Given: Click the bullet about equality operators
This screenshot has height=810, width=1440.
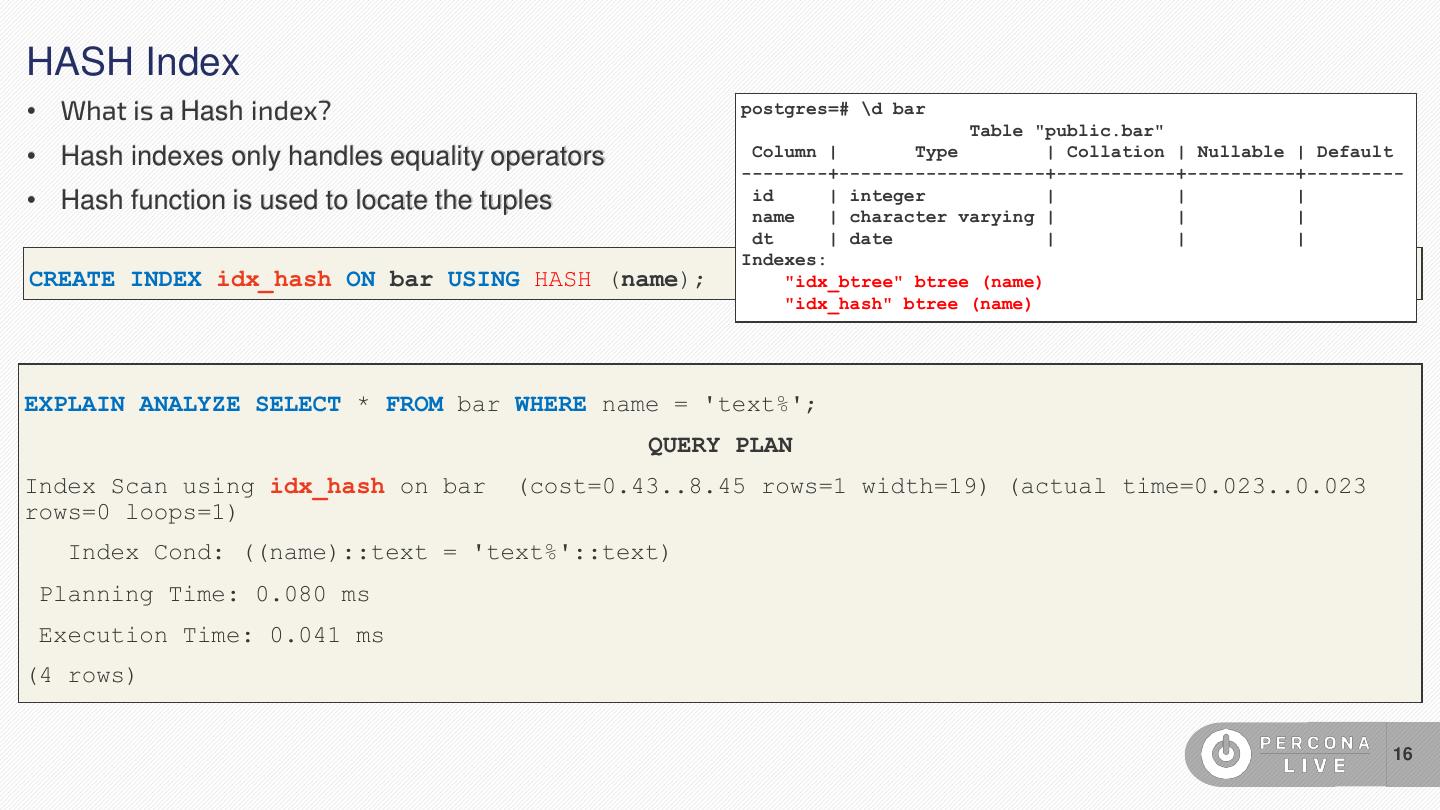Looking at the screenshot, I should pos(332,156).
